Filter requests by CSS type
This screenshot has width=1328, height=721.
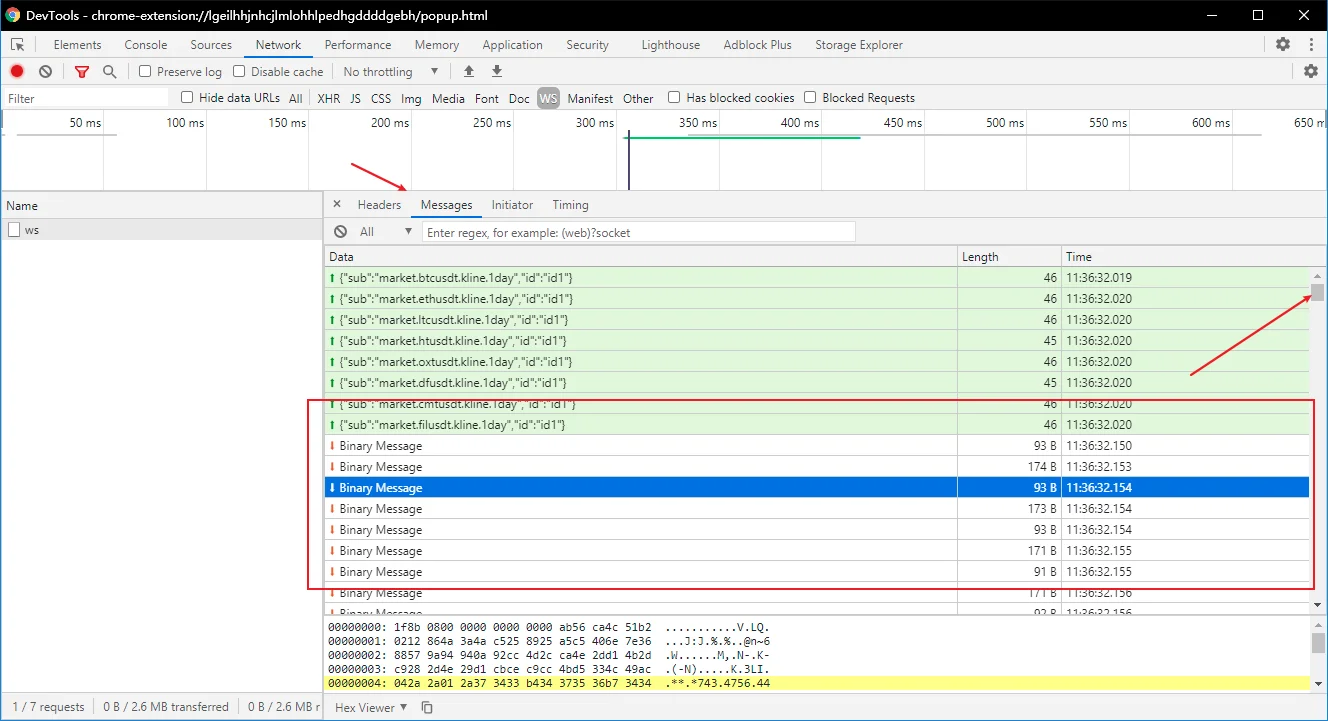(x=381, y=98)
